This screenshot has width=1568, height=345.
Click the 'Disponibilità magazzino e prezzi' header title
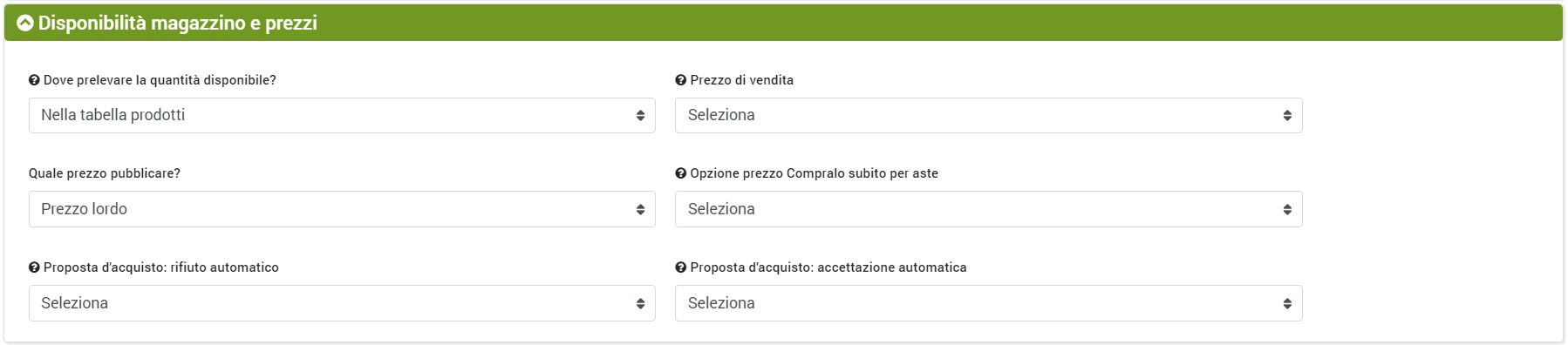[178, 24]
